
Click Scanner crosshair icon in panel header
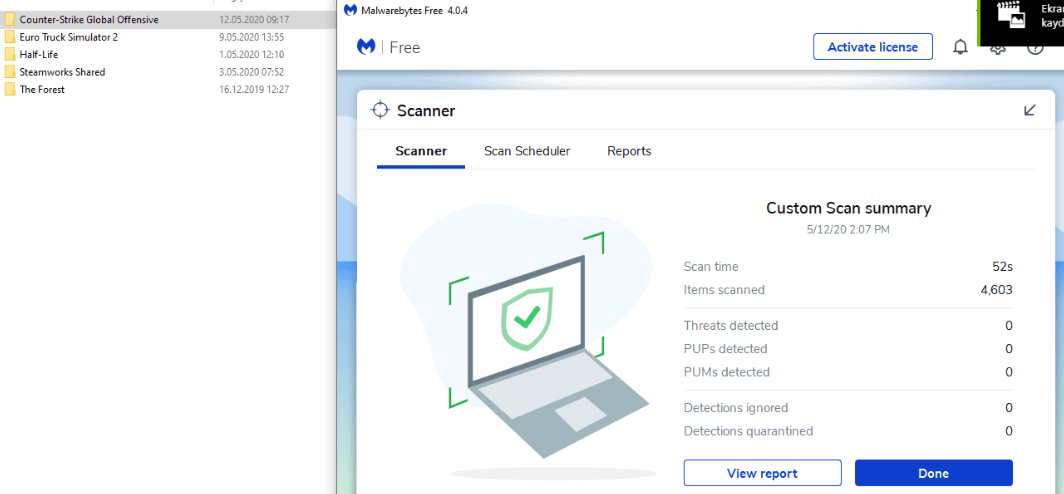(x=380, y=110)
